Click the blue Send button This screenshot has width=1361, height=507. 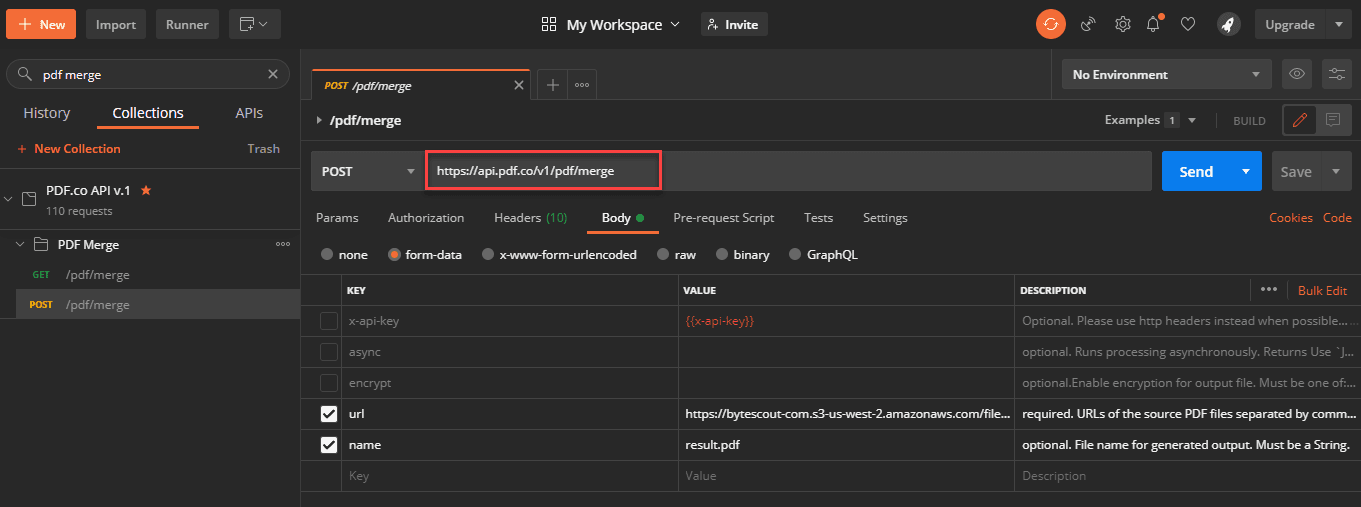coord(1195,172)
